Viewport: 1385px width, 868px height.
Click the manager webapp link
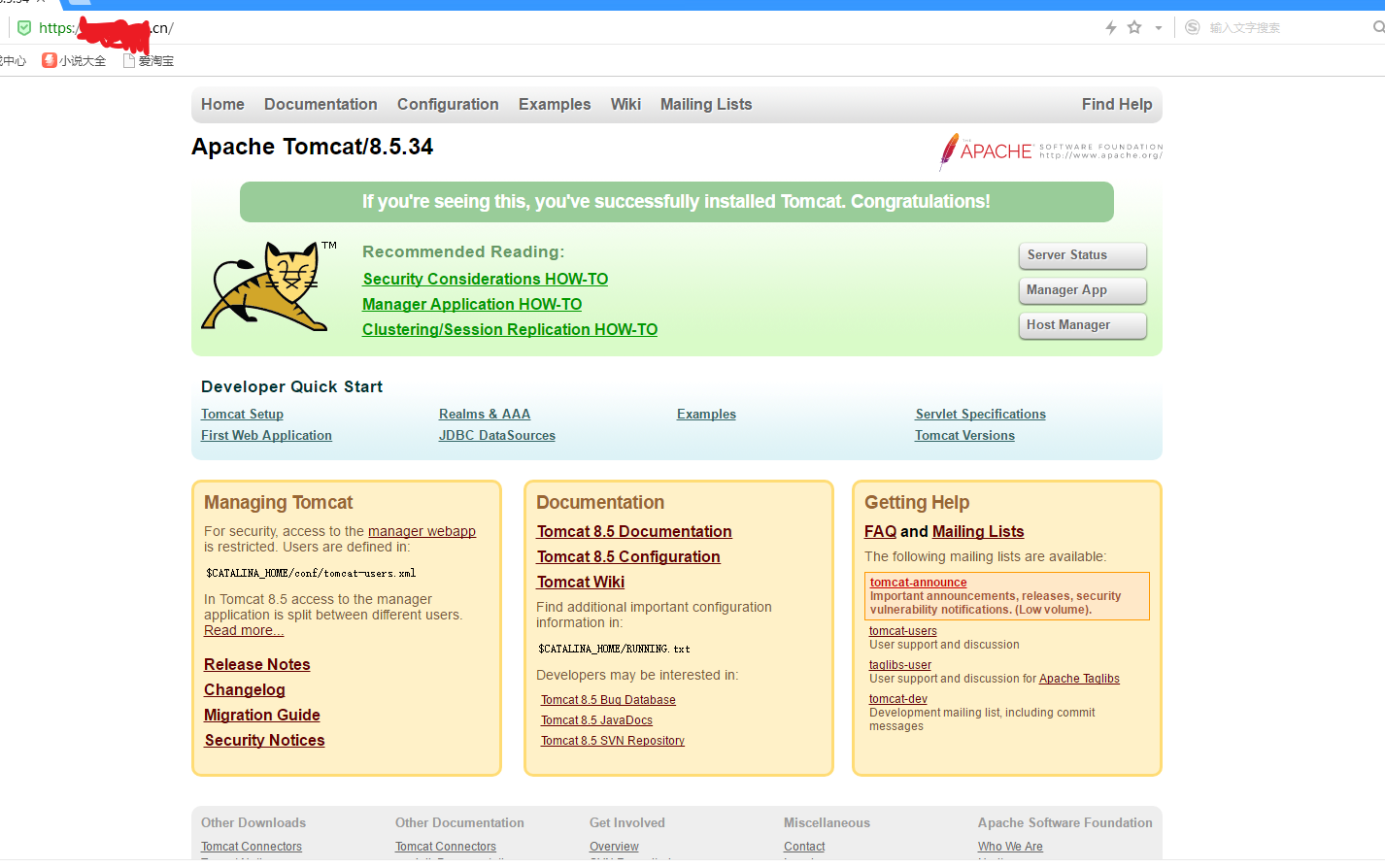pyautogui.click(x=422, y=531)
